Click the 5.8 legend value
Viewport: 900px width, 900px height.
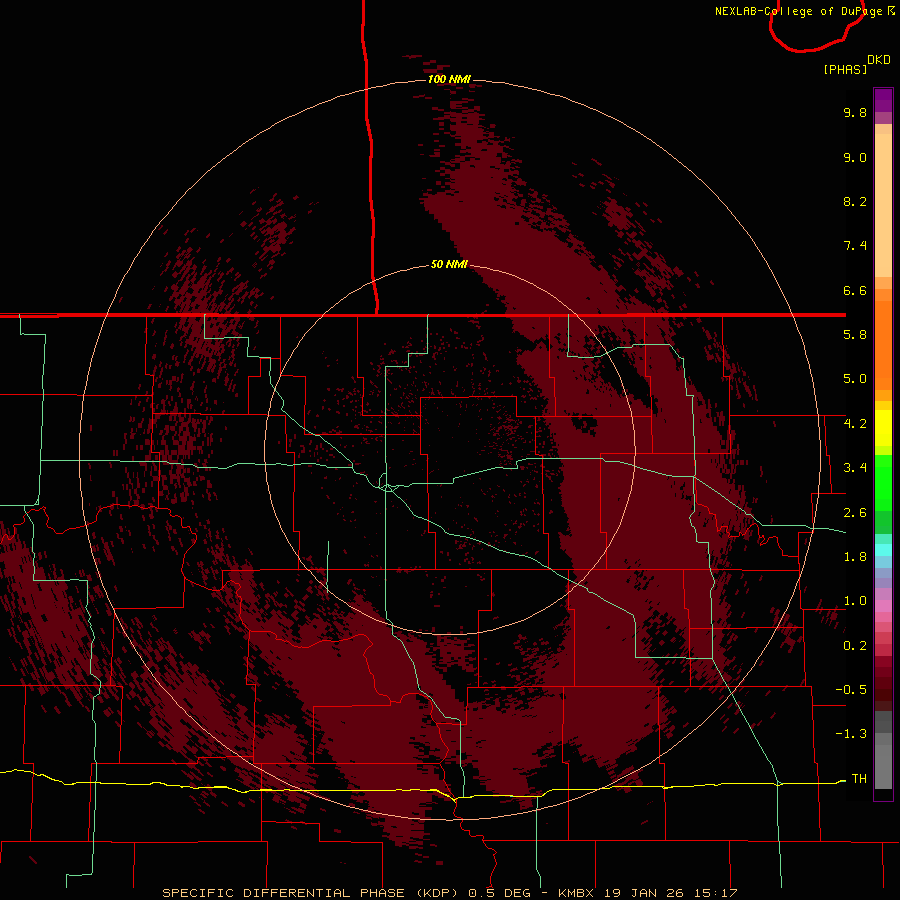[x=855, y=335]
